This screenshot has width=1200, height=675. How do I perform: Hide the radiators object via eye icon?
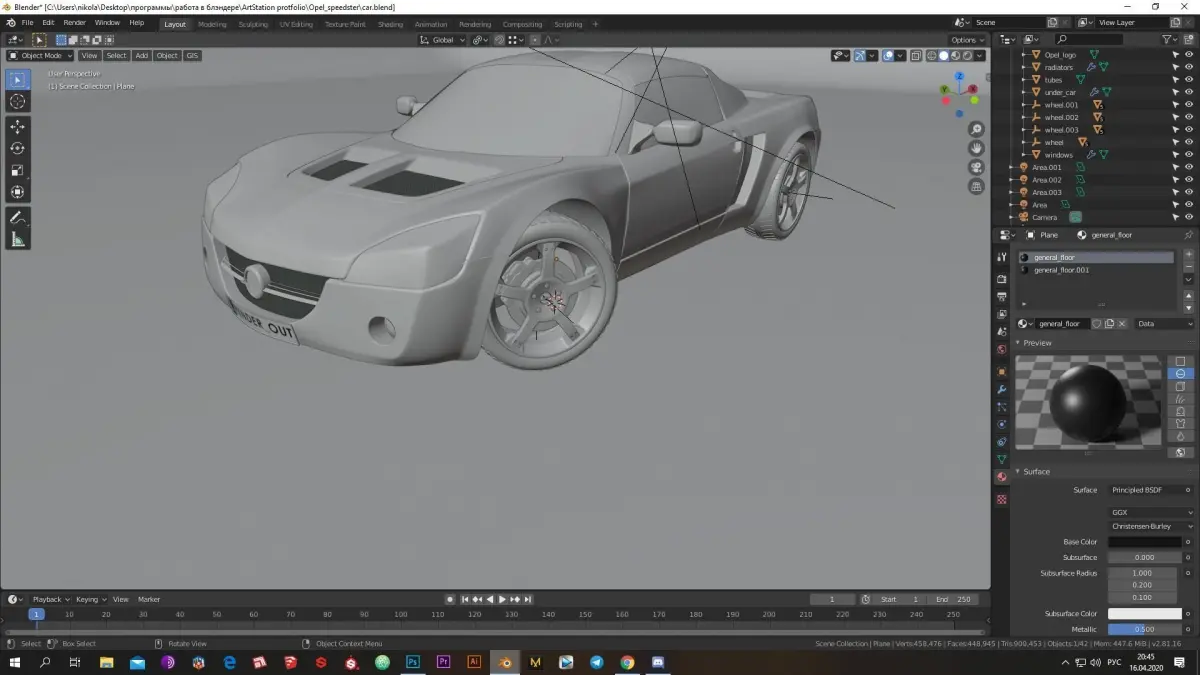1189,67
